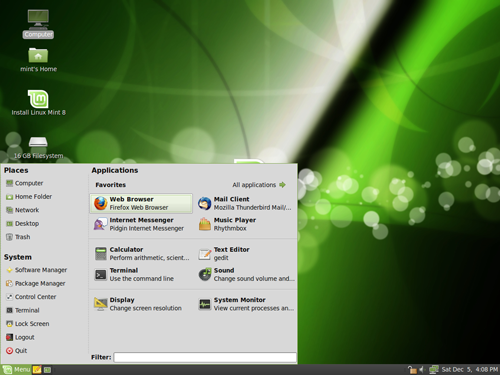Click the All applications arrow link
Image resolution: width=500 pixels, height=375 pixels.
tap(259, 185)
